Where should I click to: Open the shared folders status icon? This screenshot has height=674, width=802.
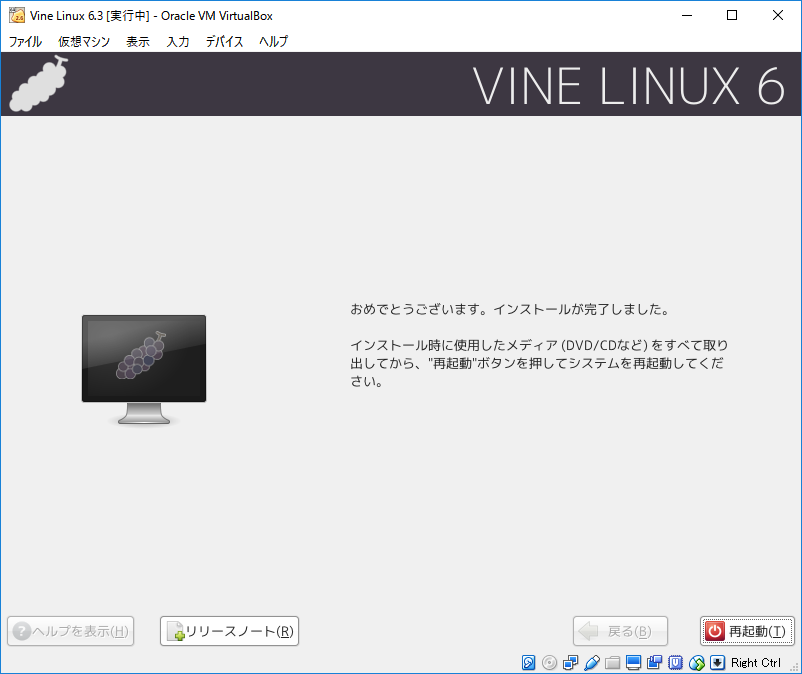click(x=613, y=663)
